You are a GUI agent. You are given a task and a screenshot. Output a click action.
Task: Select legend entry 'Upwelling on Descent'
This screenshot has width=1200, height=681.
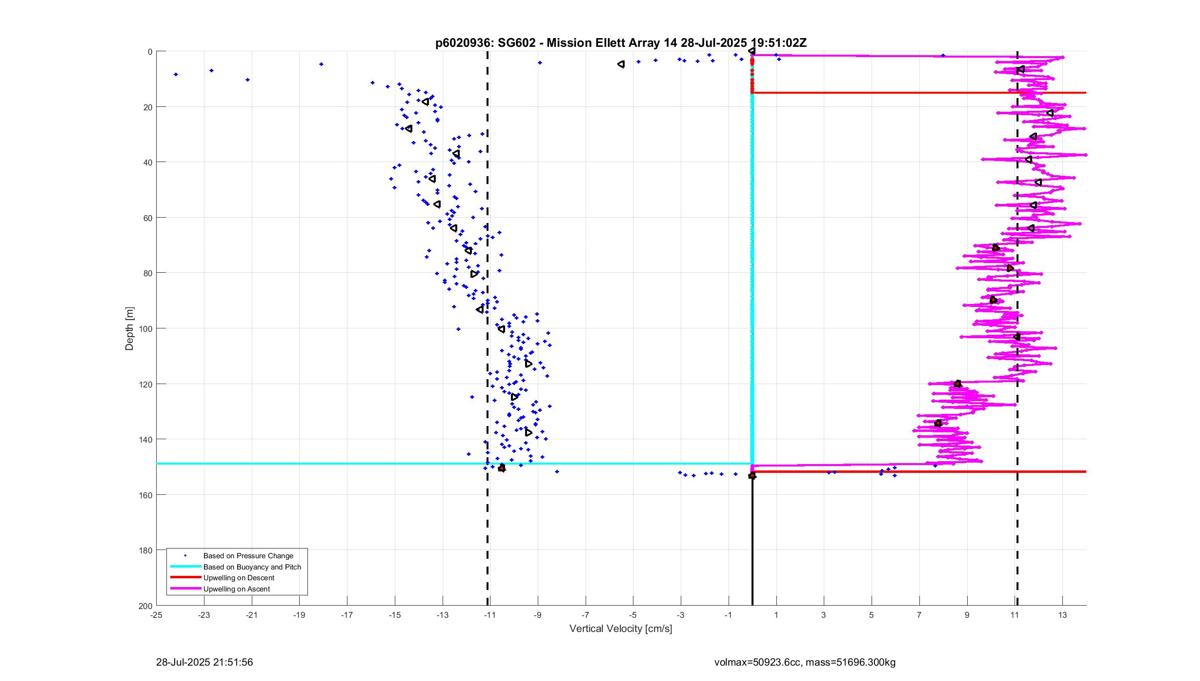click(x=239, y=578)
